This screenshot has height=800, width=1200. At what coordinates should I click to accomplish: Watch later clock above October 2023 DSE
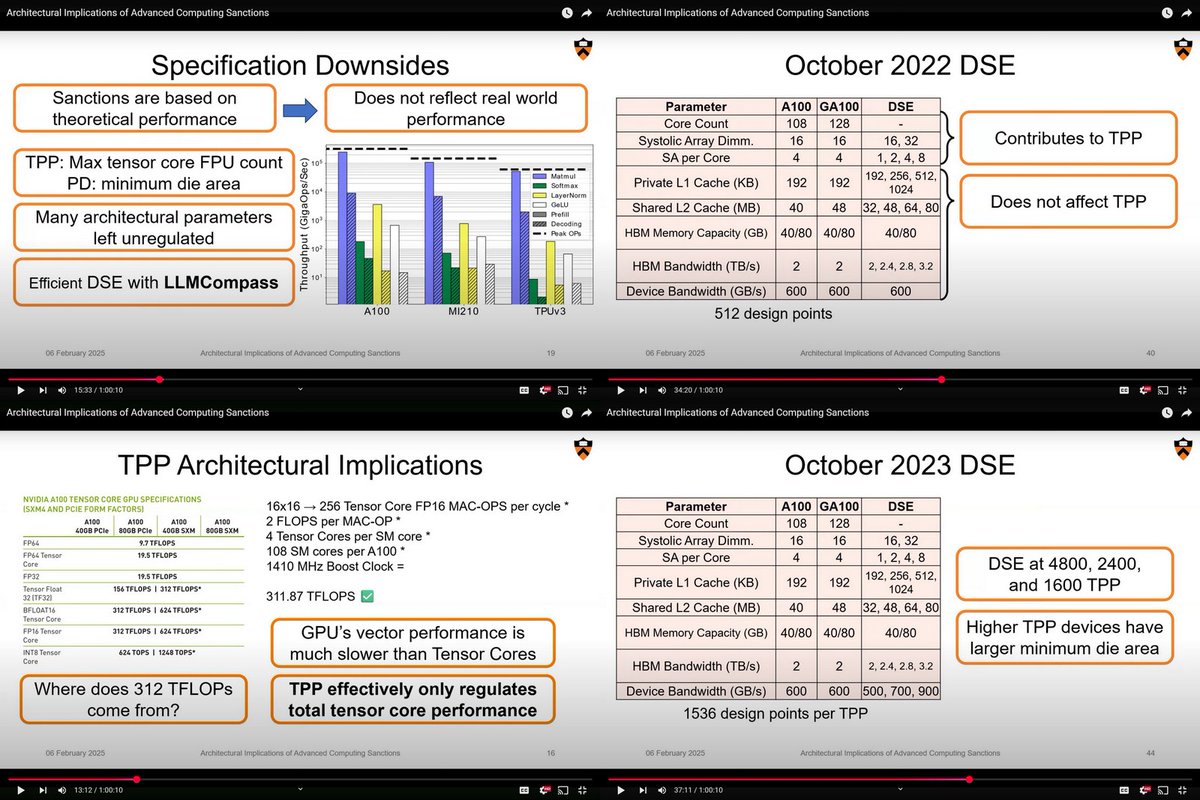pyautogui.click(x=1167, y=412)
